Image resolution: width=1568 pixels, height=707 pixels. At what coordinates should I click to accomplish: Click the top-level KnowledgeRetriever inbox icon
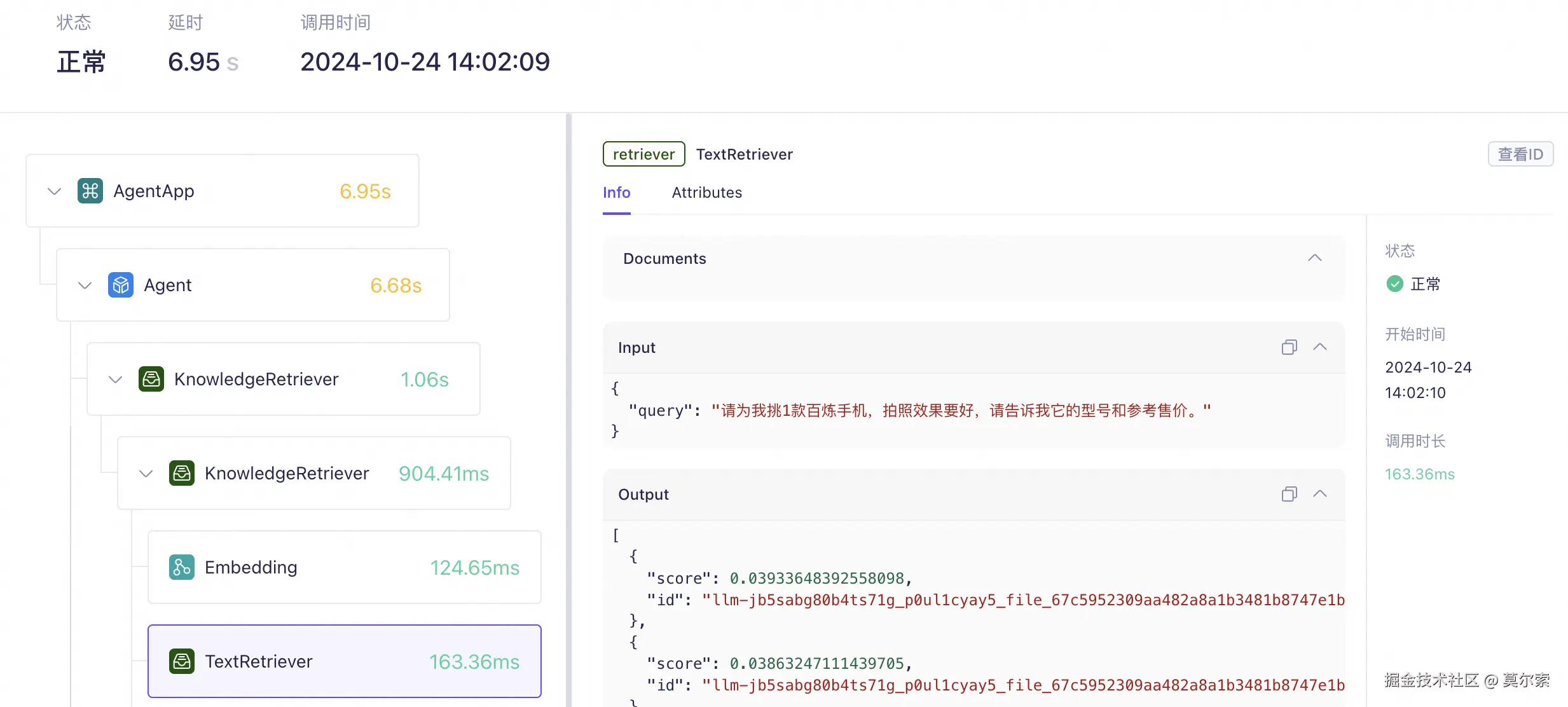click(x=151, y=379)
